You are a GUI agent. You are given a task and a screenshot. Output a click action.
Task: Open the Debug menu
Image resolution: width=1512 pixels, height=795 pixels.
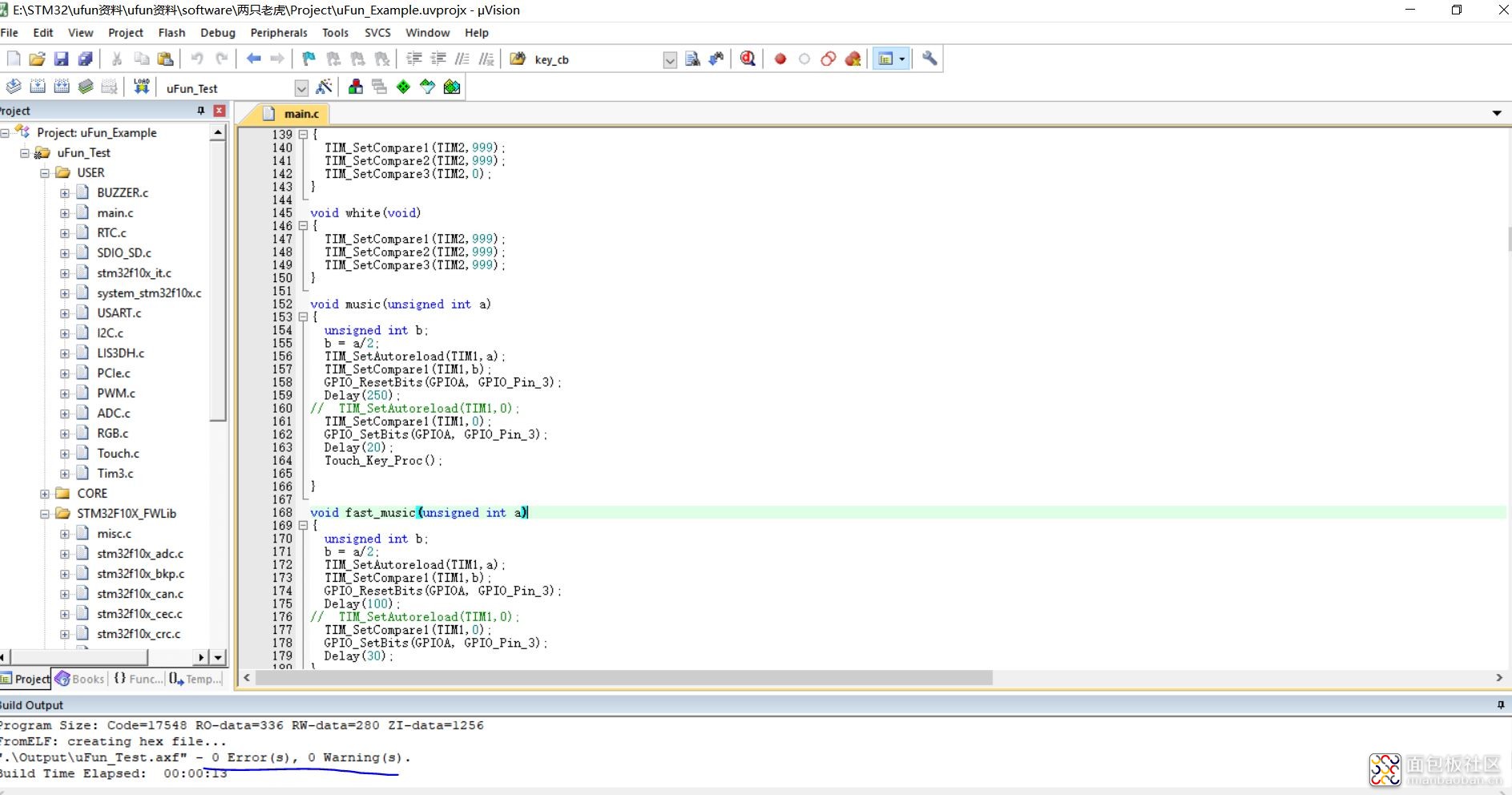tap(218, 33)
